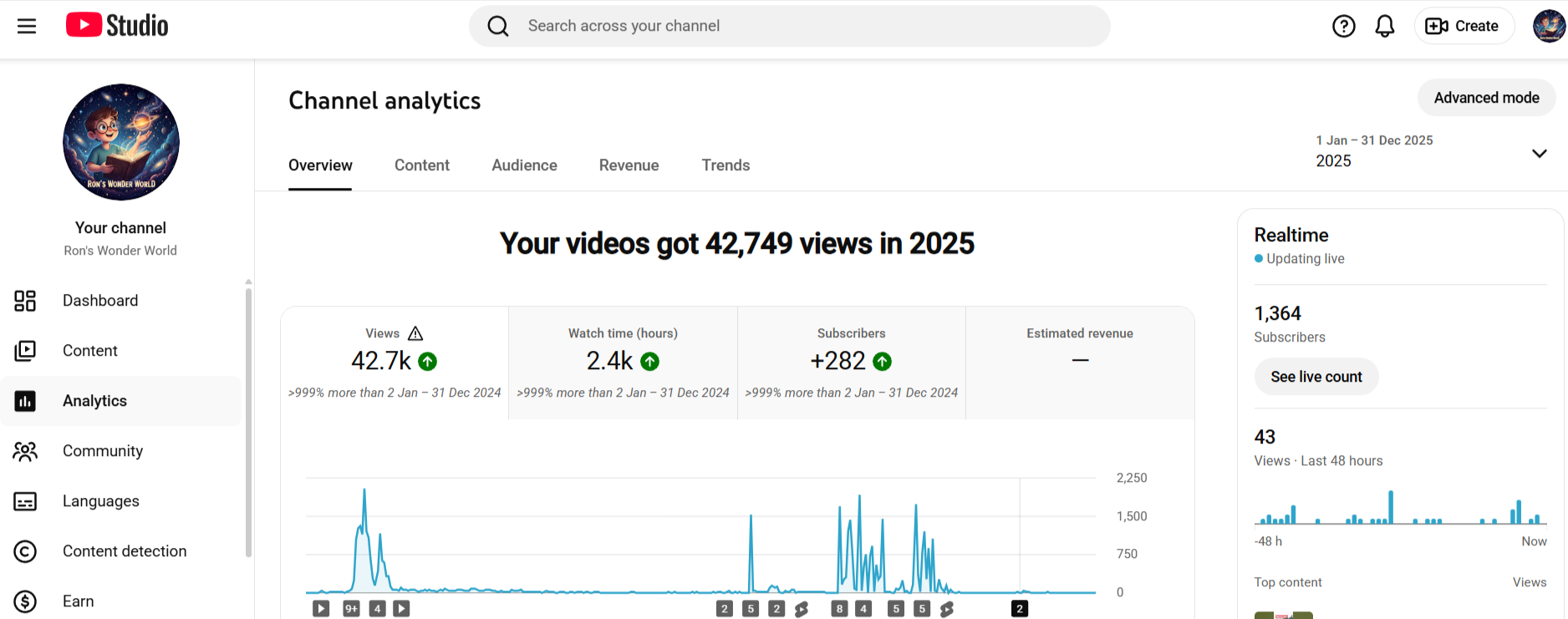The height and width of the screenshot is (619, 1568).
Task: Click the 8 videos marker under the chart
Action: [839, 609]
